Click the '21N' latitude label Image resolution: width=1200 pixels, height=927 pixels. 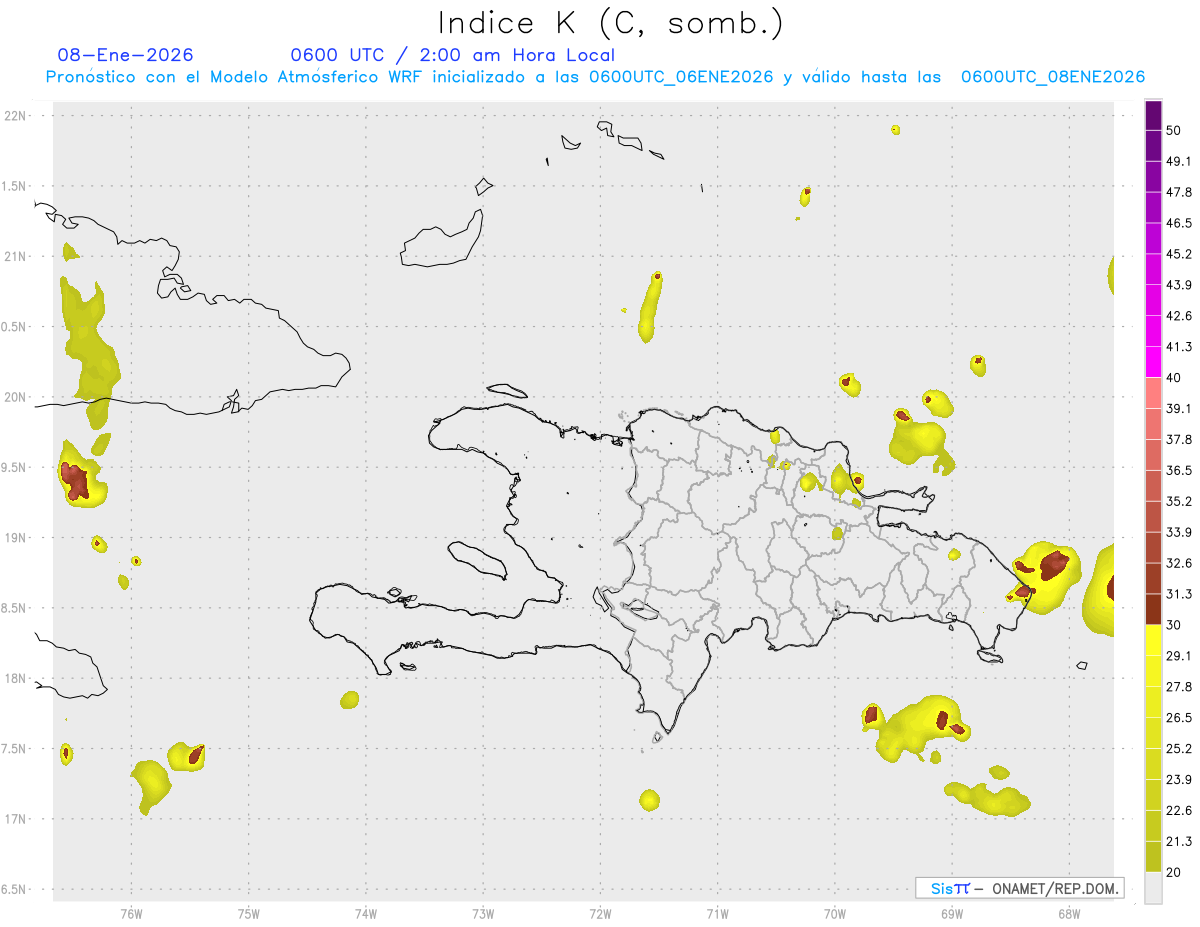pos(16,256)
